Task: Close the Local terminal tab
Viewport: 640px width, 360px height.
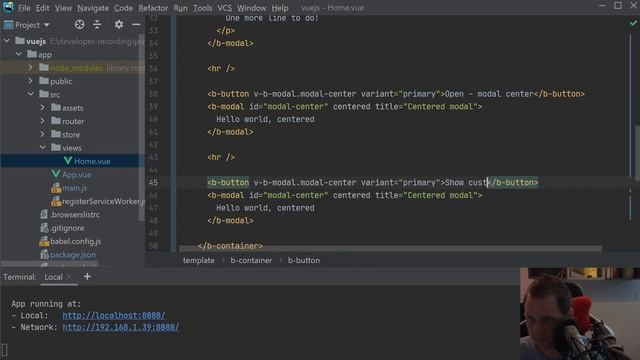Action: pos(69,277)
